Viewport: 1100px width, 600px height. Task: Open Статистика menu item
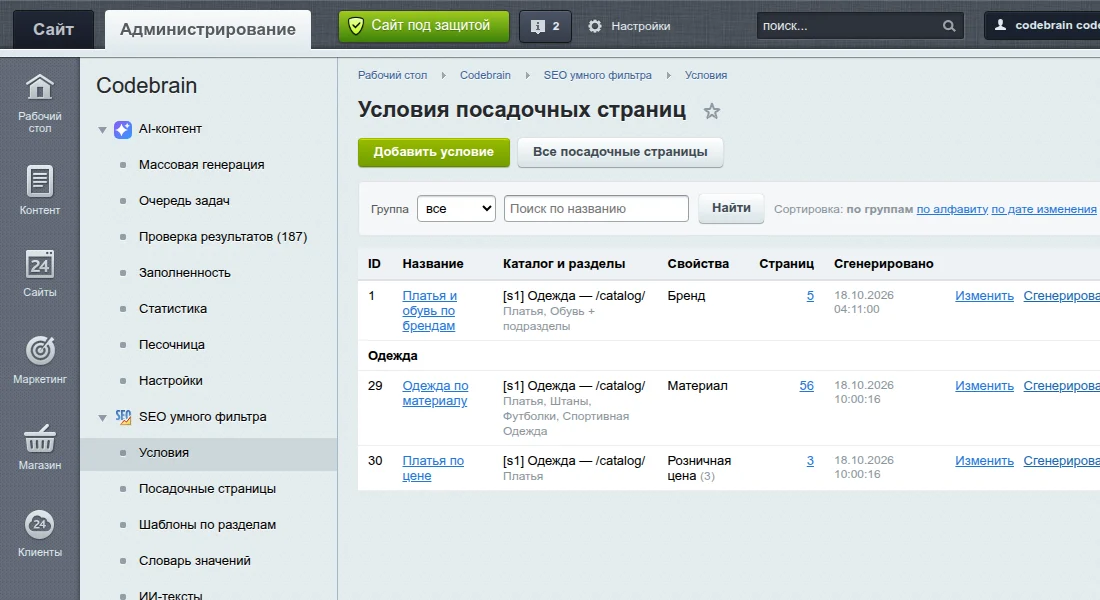click(173, 309)
